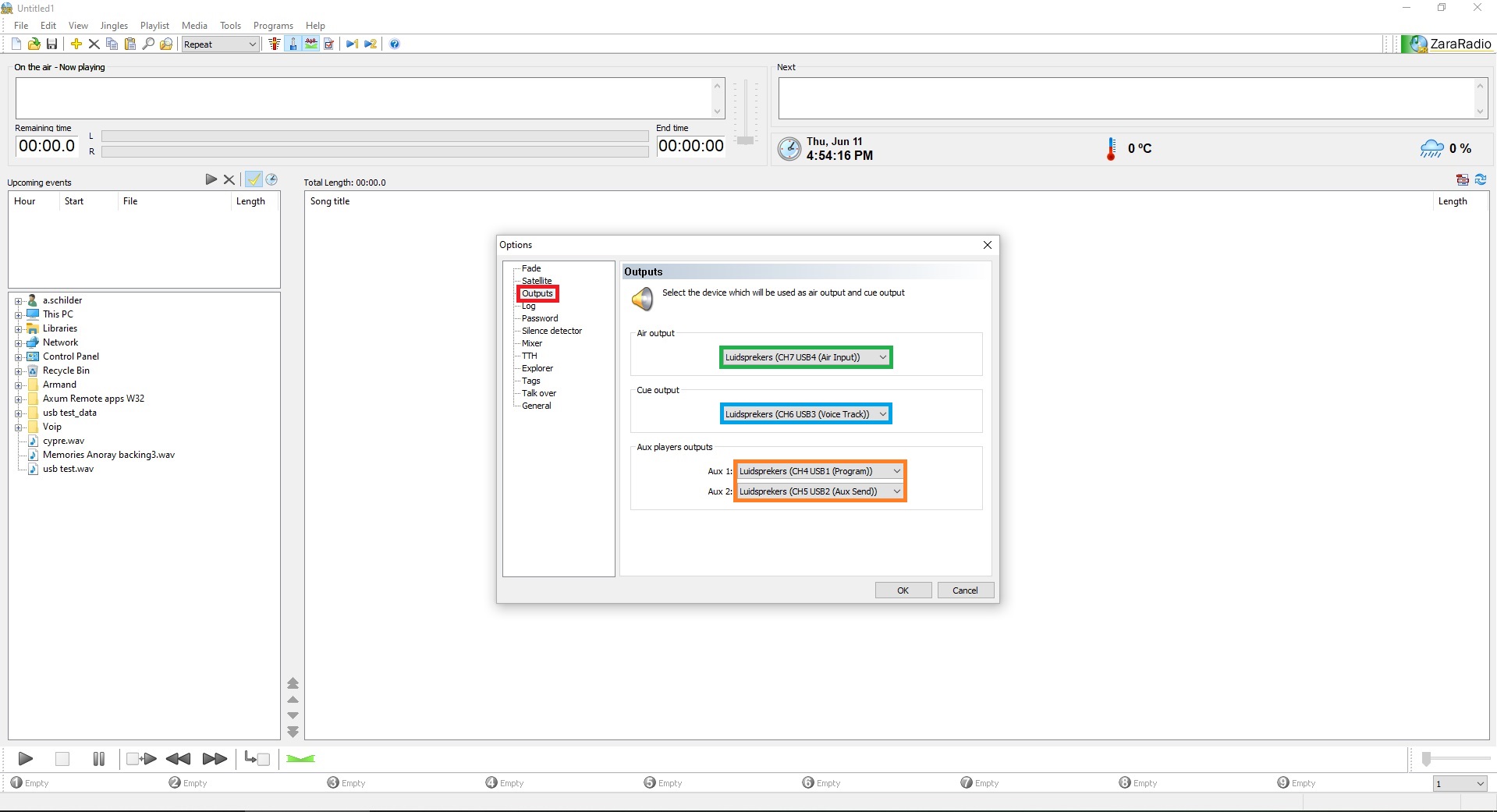Toggle the highlighted microphone toolbar button
1497x812 pixels.
[x=293, y=44]
